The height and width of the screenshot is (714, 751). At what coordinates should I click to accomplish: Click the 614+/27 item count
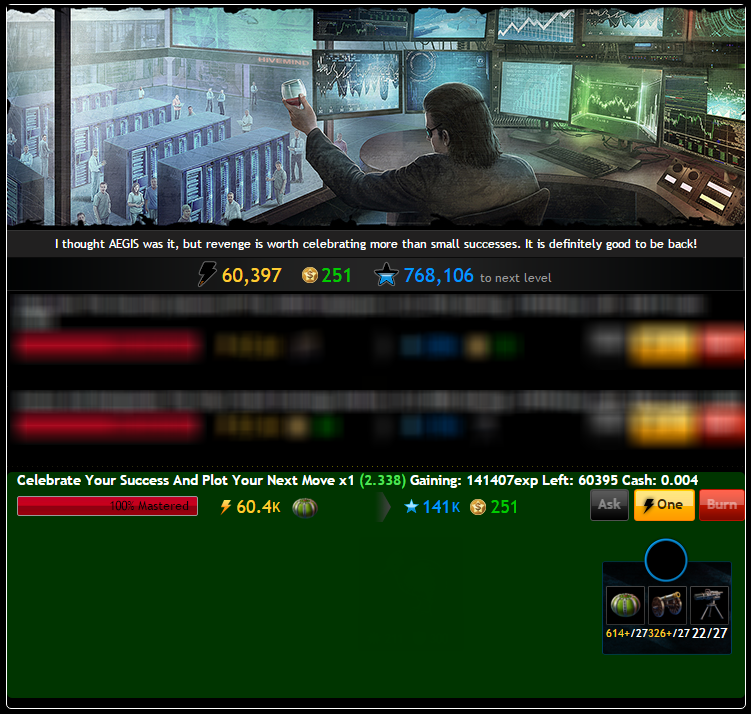pyautogui.click(x=627, y=633)
